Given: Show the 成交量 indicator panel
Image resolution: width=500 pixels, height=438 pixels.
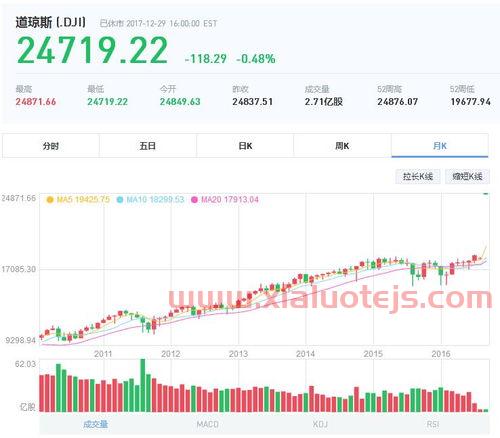Looking at the screenshot, I should point(95,424).
